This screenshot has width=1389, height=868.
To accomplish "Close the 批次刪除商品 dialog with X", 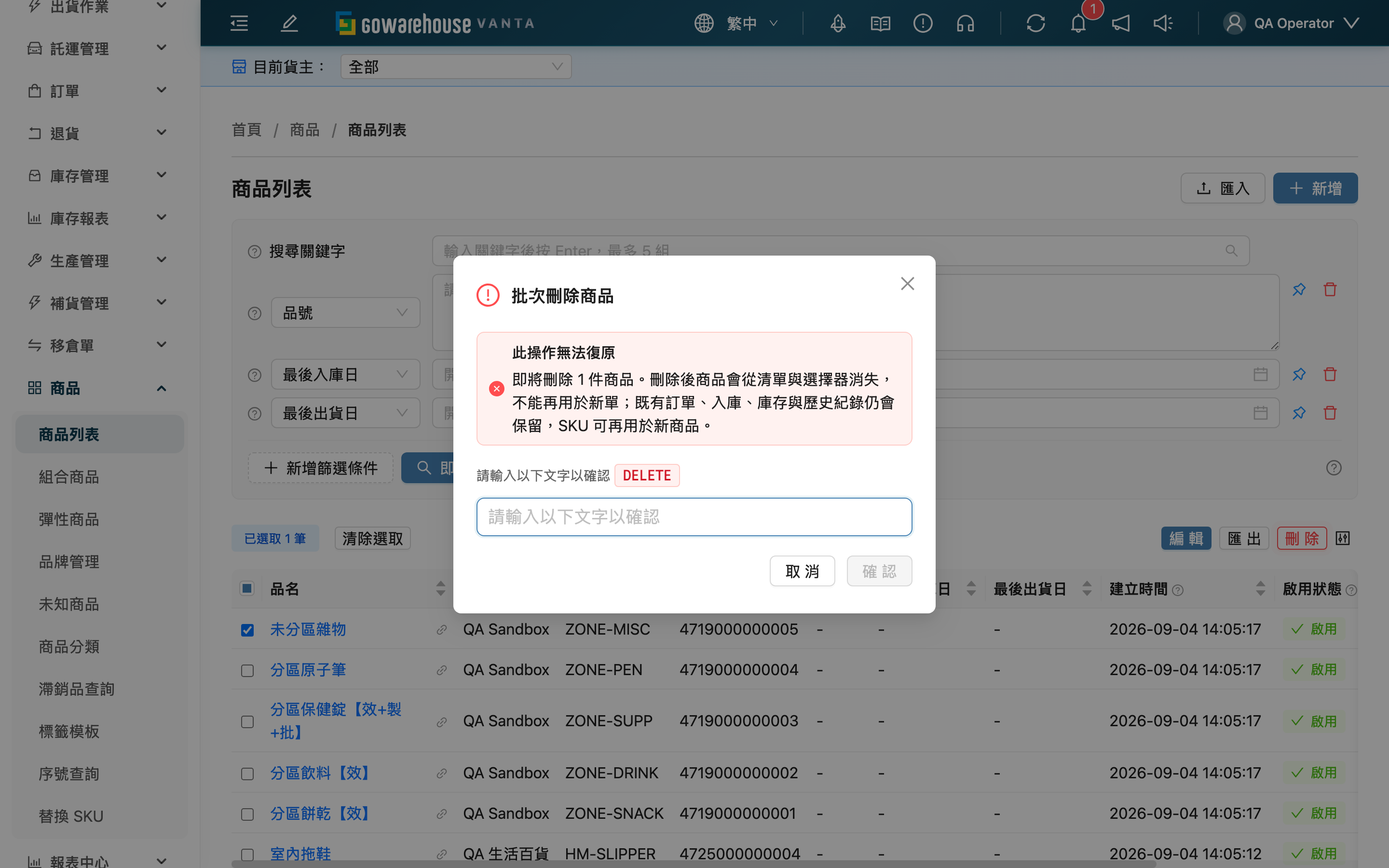I will [908, 284].
